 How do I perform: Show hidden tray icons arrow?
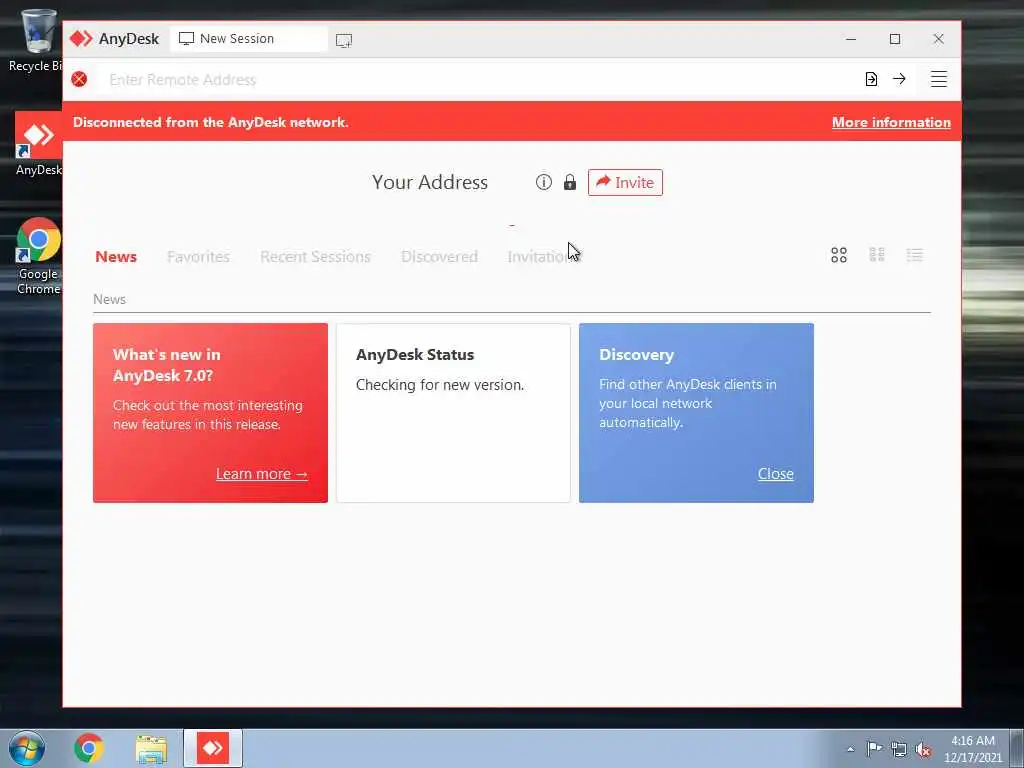tap(850, 749)
